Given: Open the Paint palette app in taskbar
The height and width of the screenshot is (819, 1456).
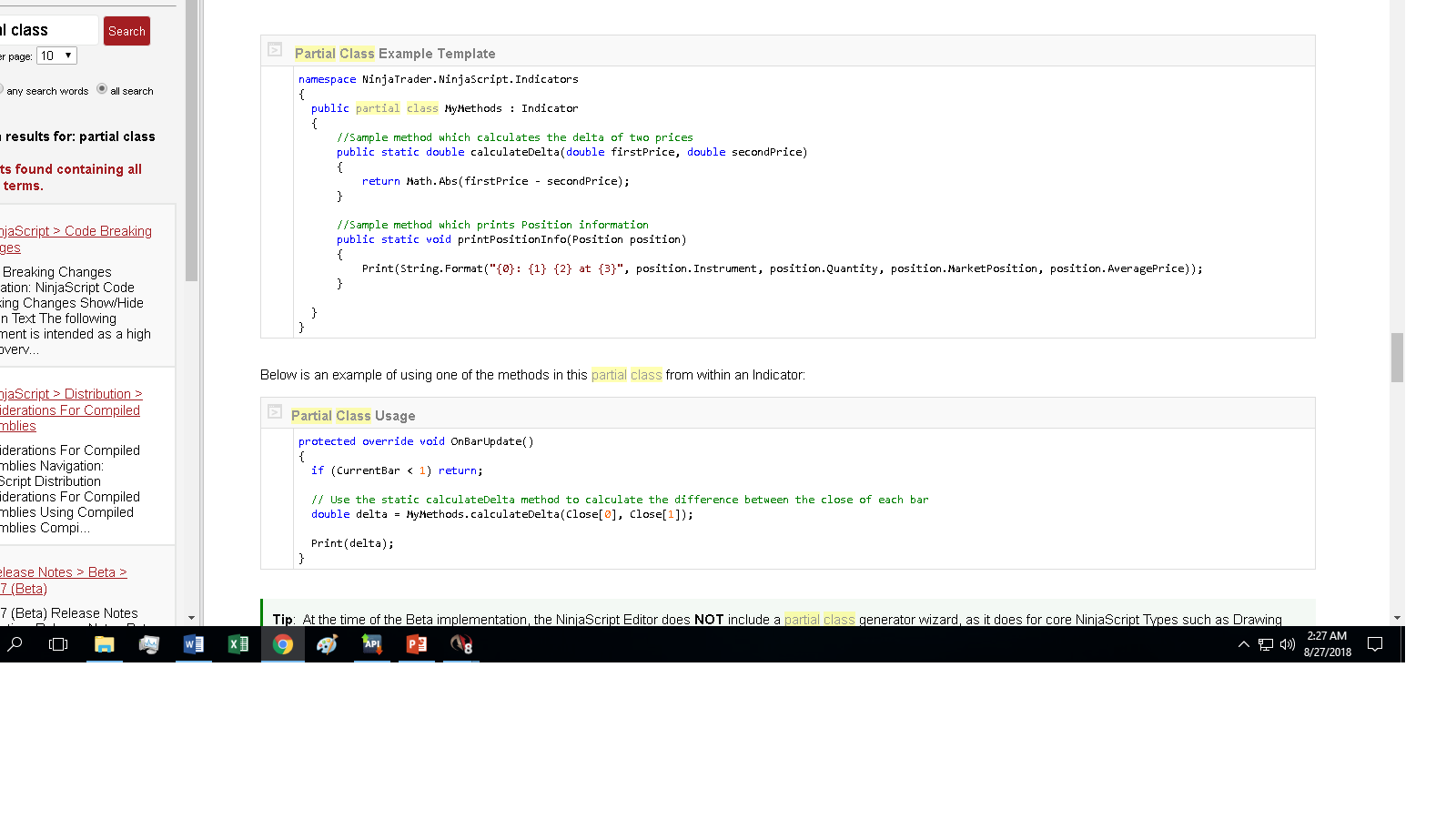Looking at the screenshot, I should click(x=328, y=644).
